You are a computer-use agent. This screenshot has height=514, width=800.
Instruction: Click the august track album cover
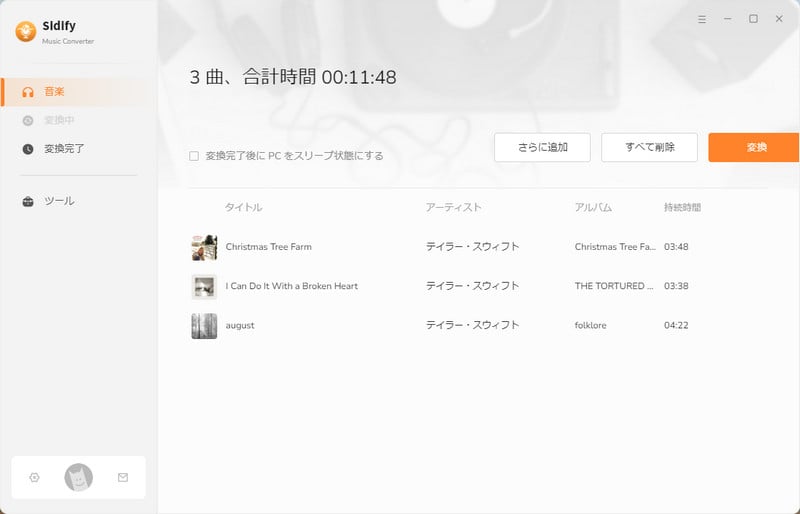click(204, 326)
